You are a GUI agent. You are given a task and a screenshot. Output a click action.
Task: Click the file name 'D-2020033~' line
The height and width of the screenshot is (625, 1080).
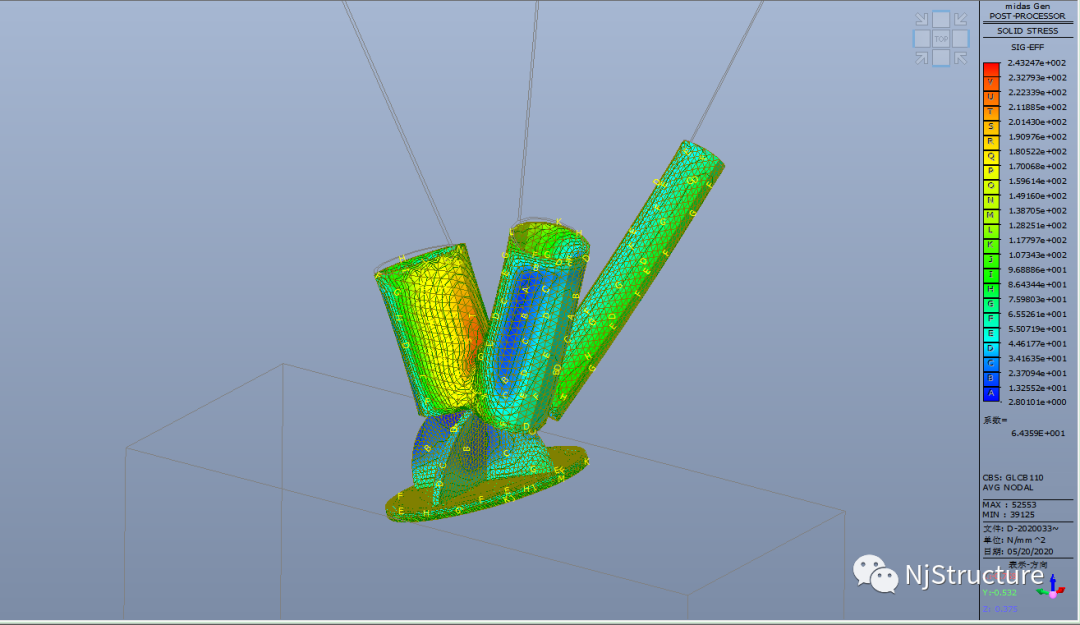1021,529
